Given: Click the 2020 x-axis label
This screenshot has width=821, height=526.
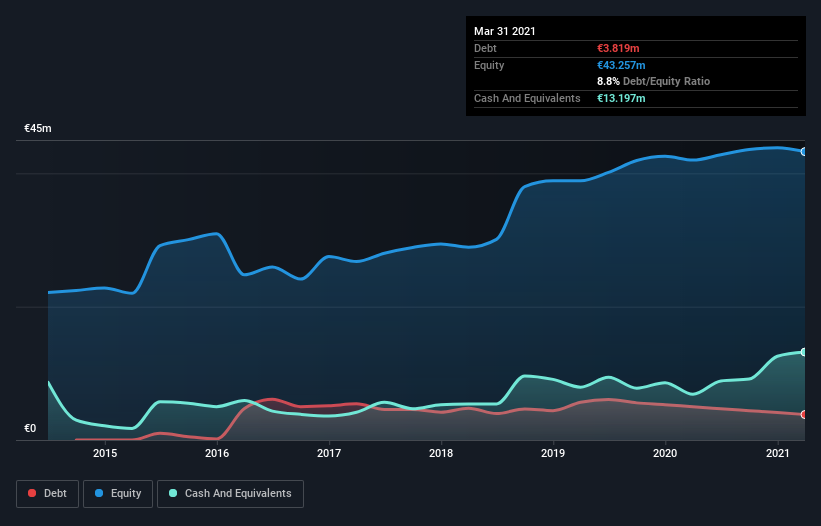Looking at the screenshot, I should pyautogui.click(x=665, y=453).
